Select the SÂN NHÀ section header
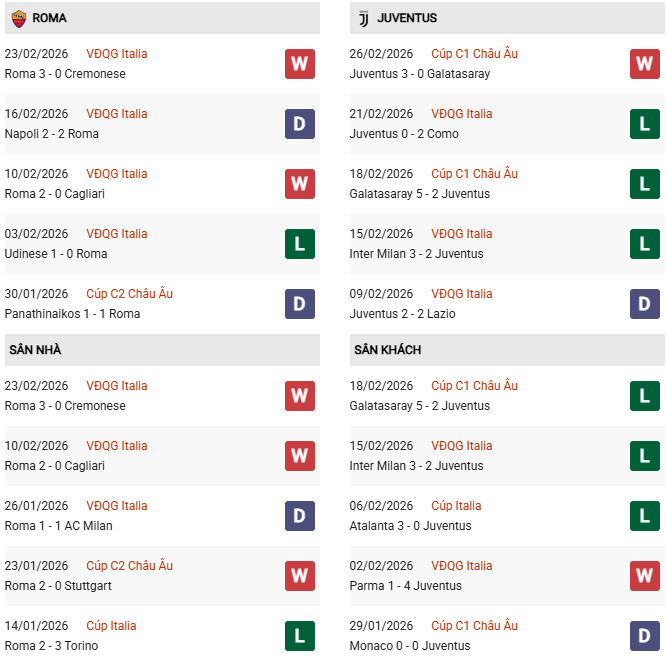Image resolution: width=666 pixels, height=658 pixels. coord(35,350)
